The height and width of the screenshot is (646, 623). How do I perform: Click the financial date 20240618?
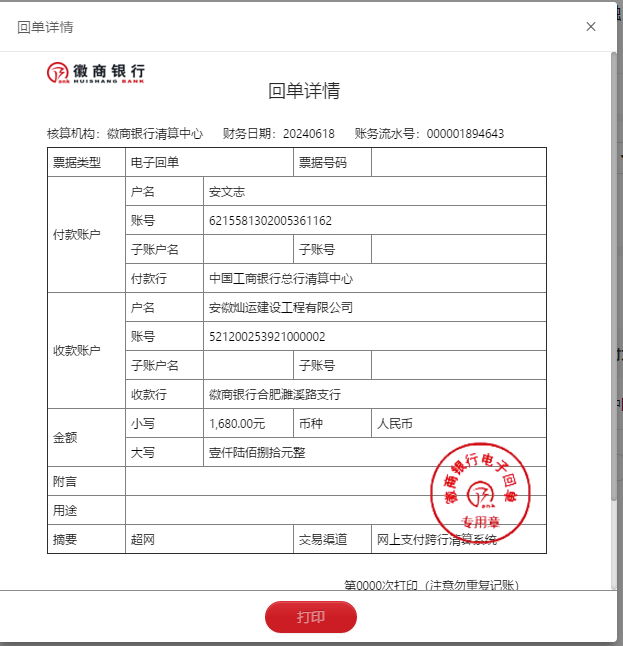coord(309,134)
